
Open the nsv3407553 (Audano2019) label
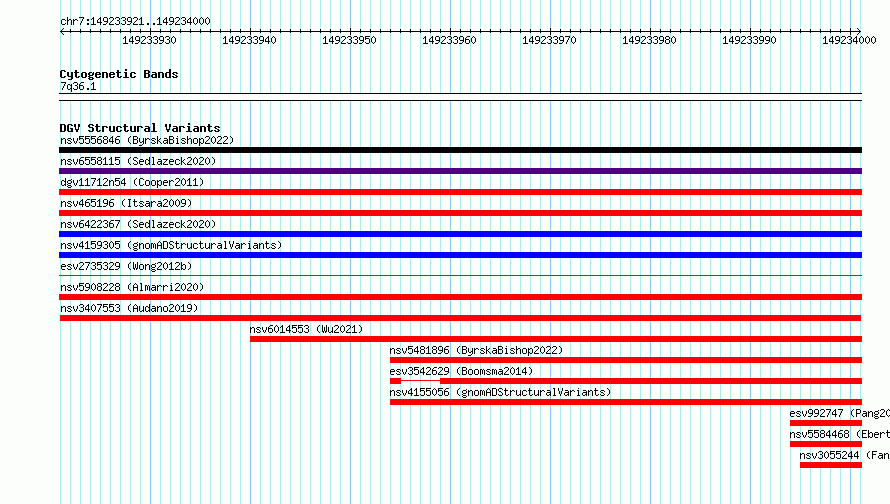tap(129, 308)
